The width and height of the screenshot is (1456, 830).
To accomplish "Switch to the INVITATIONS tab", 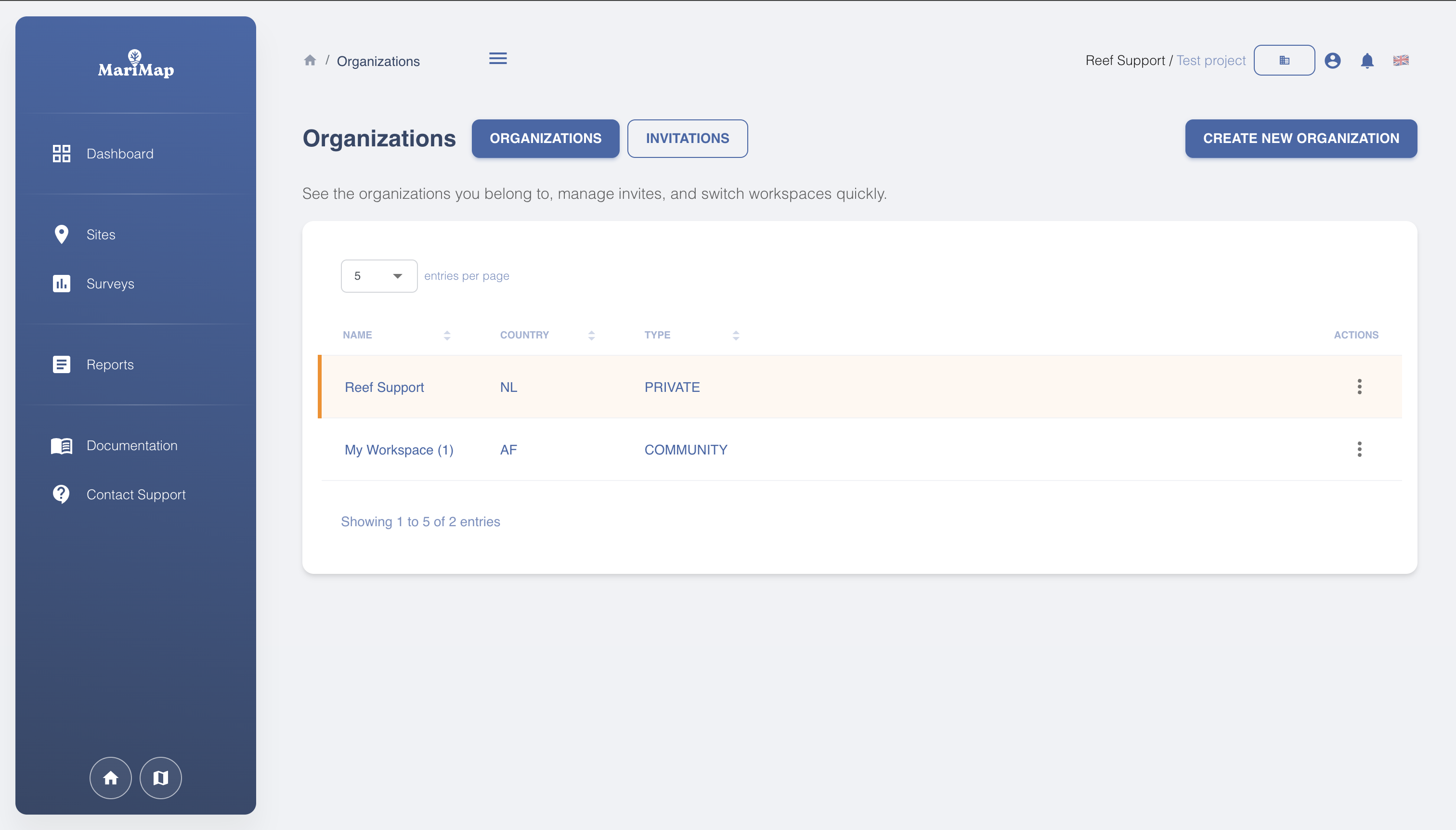I will (x=687, y=139).
